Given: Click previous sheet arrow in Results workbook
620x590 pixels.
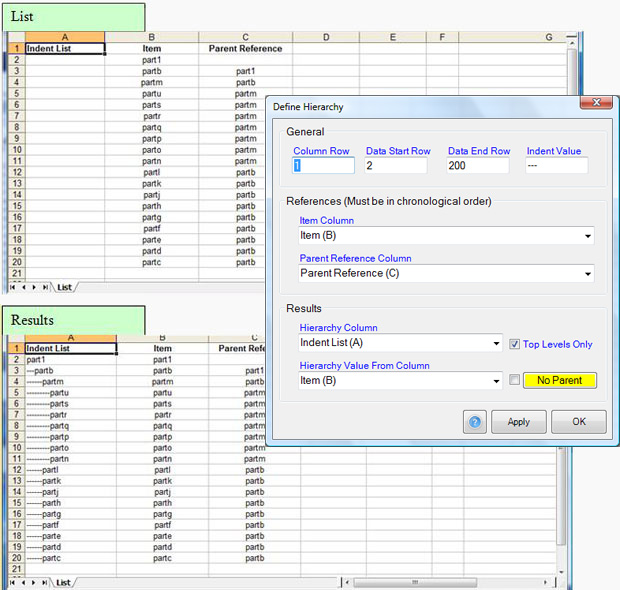Looking at the screenshot, I should (x=23, y=582).
